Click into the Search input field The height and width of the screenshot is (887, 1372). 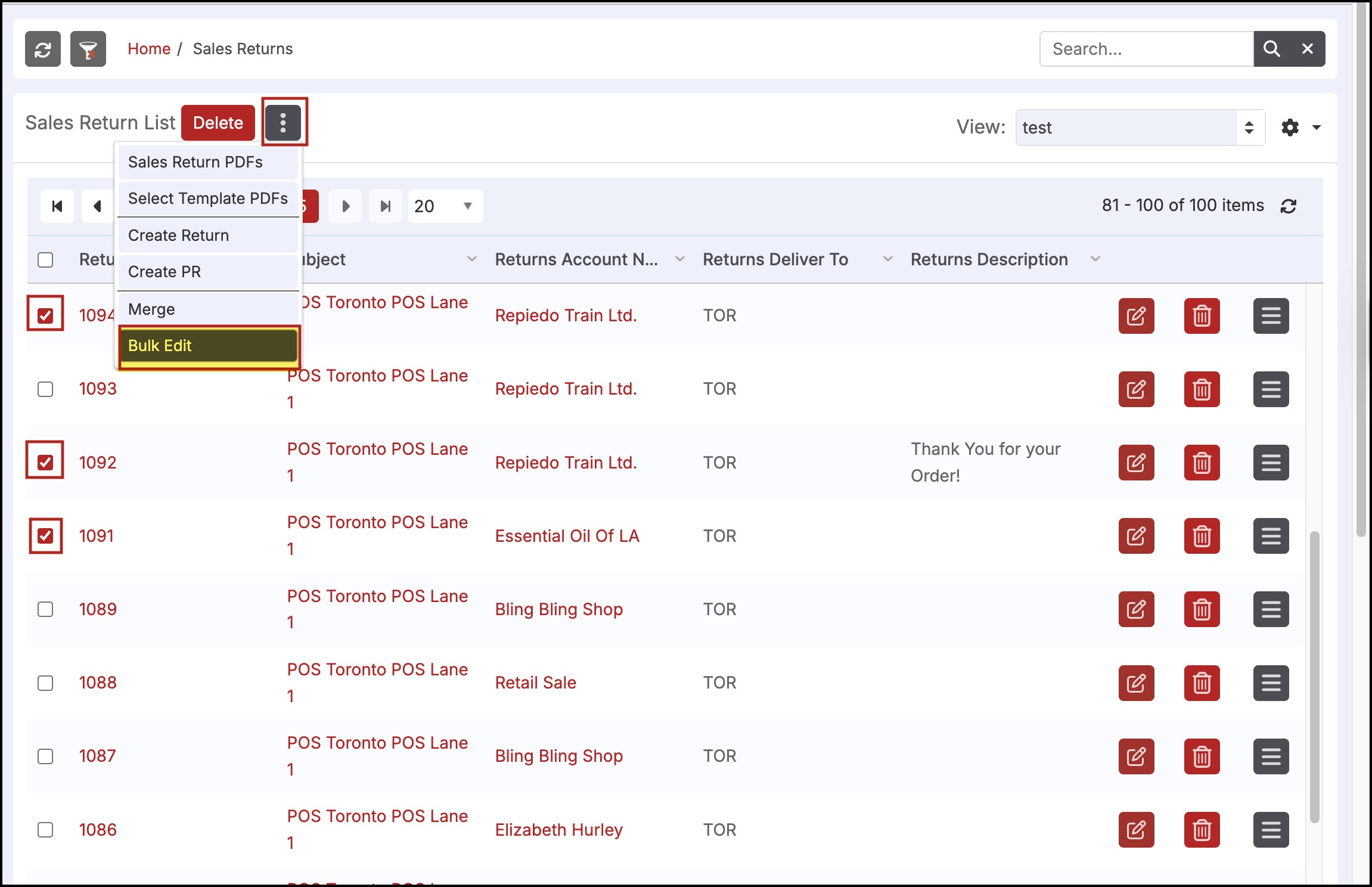click(x=1146, y=49)
